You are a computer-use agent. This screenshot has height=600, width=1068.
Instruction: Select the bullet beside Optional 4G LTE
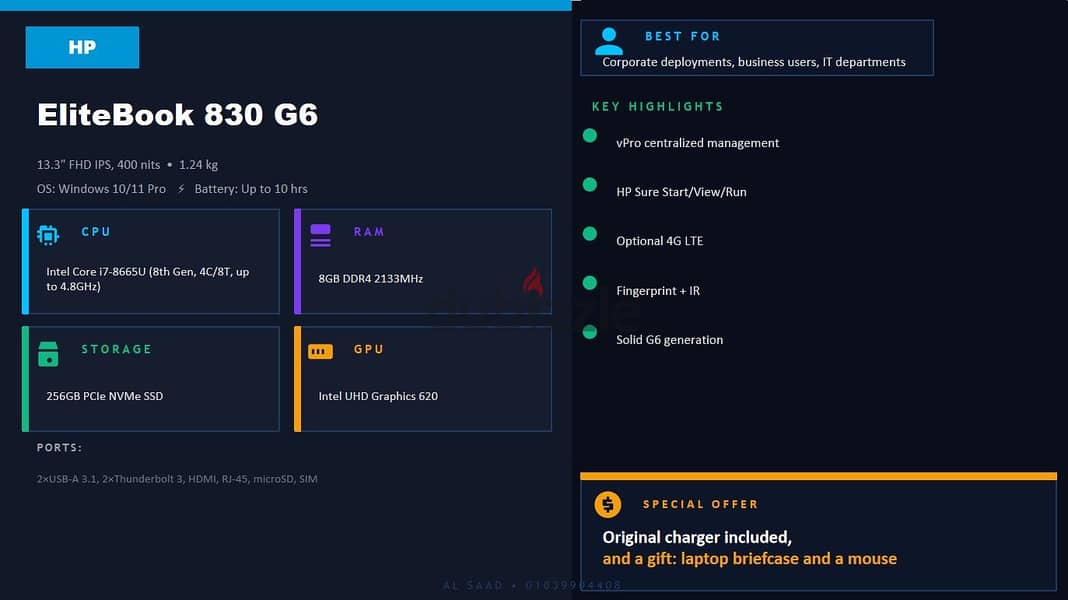coord(590,234)
